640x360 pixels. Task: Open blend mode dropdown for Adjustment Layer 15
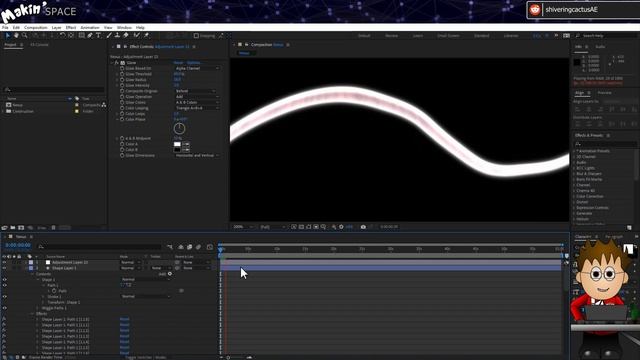point(130,262)
